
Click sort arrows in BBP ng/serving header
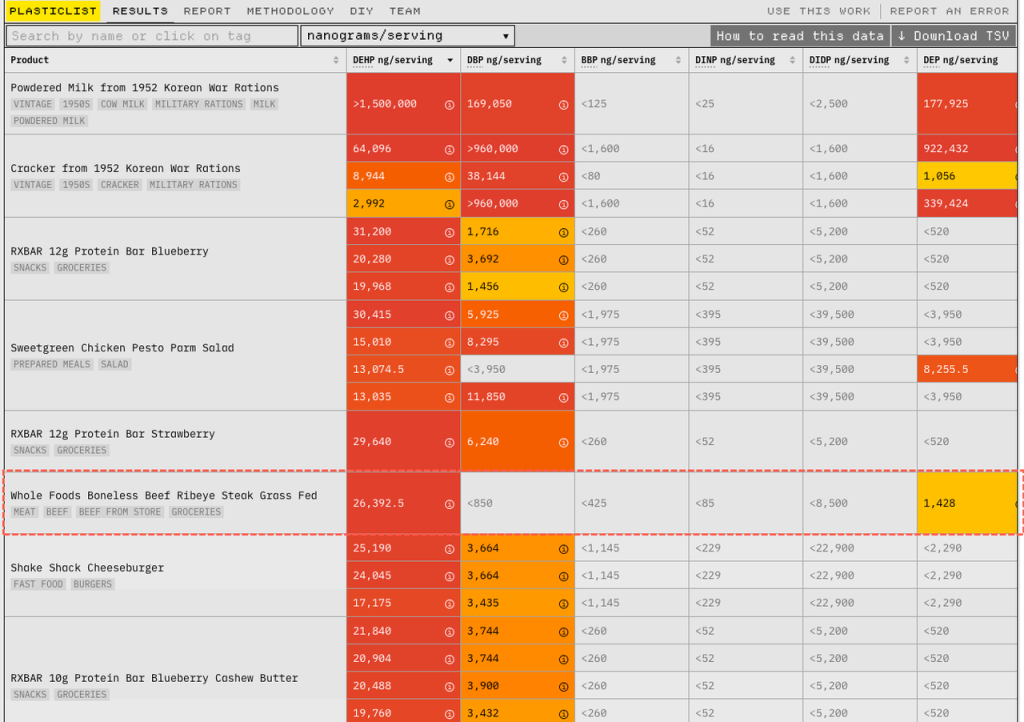[678, 60]
